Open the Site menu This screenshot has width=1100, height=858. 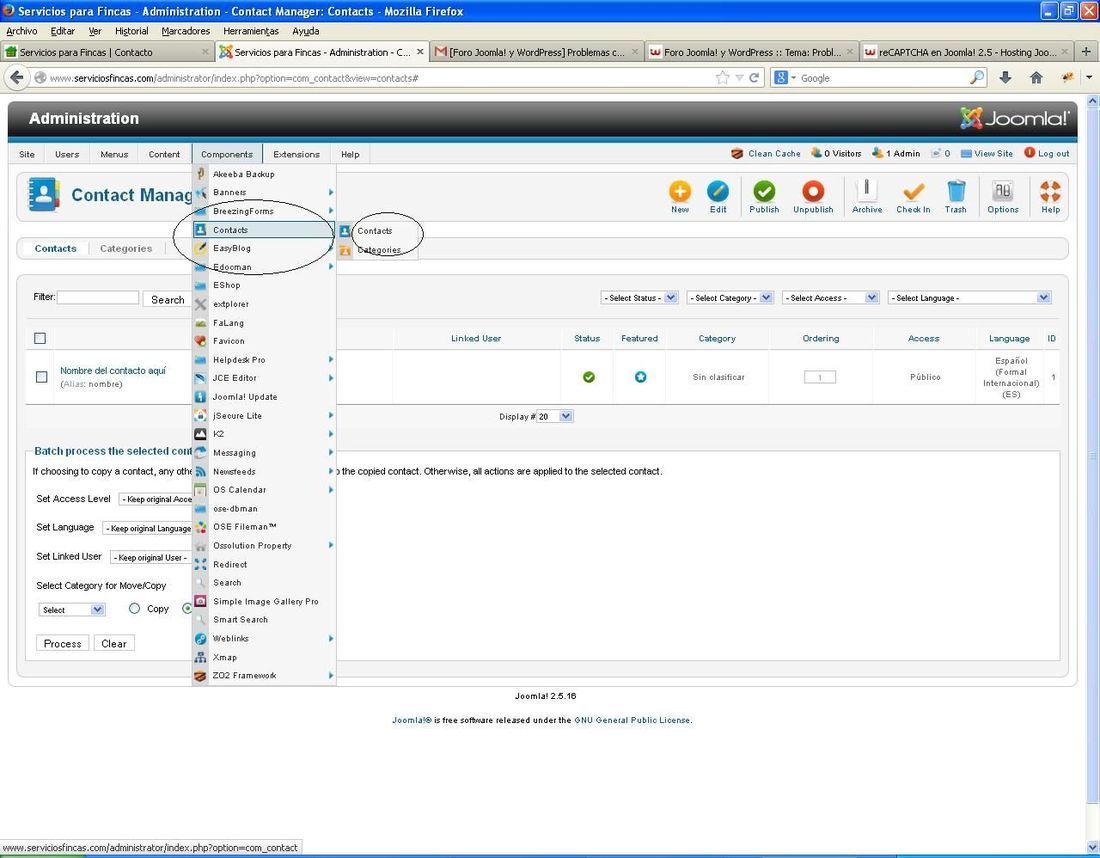[27, 154]
